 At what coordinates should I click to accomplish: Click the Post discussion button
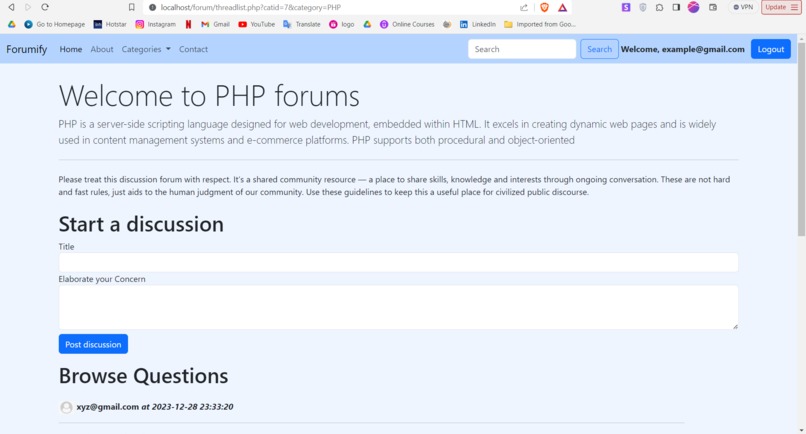pyautogui.click(x=93, y=344)
